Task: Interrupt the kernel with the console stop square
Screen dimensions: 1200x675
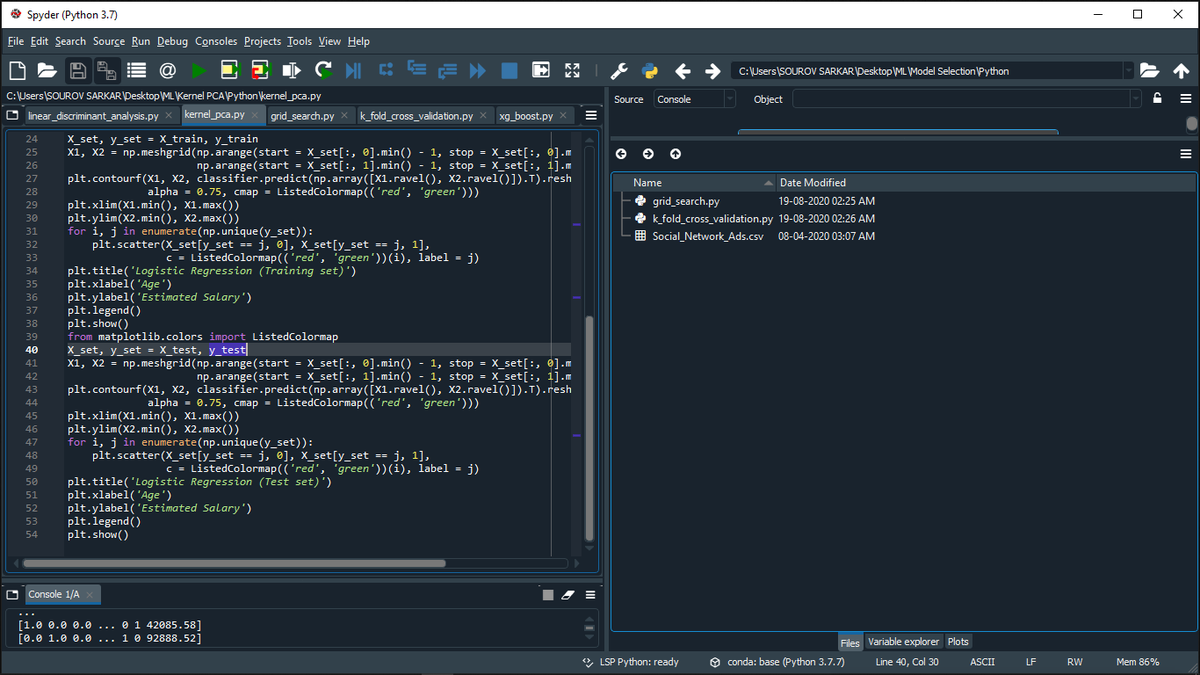Action: (547, 595)
